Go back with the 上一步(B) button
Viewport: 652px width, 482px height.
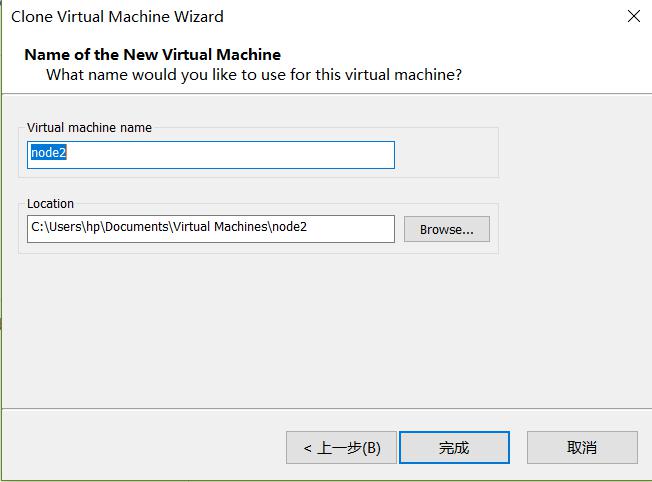tap(341, 447)
